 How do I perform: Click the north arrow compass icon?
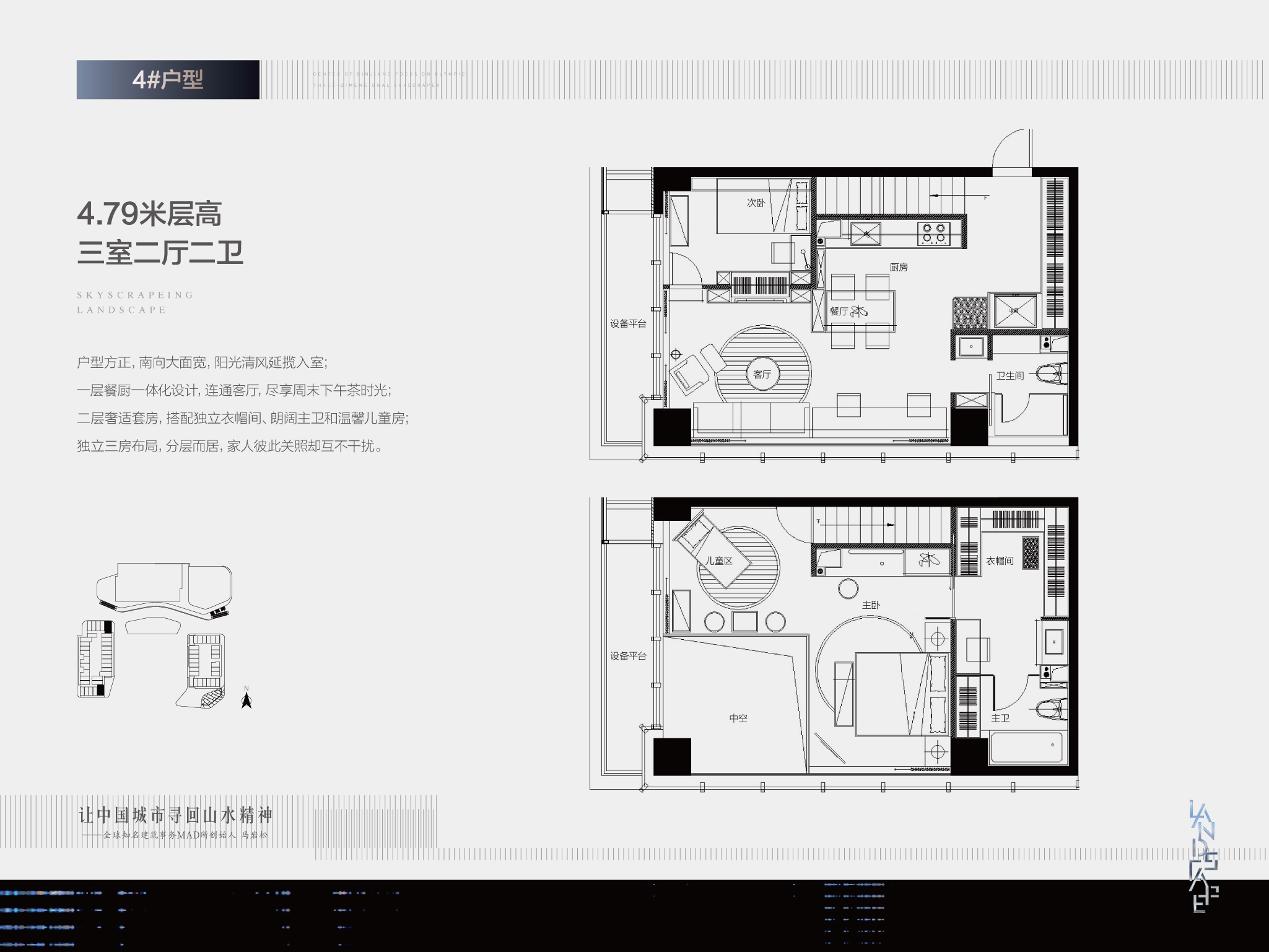click(x=246, y=697)
